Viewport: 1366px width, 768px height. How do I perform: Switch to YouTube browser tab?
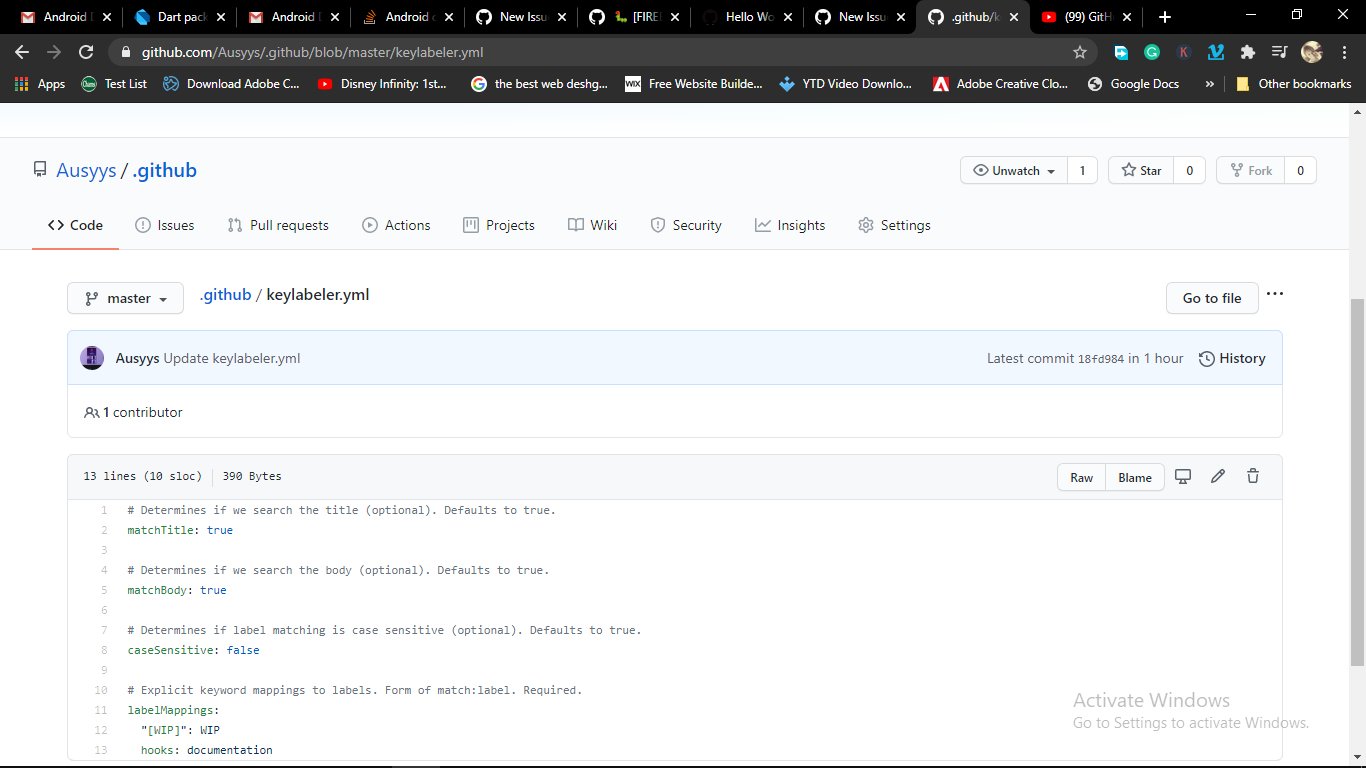tap(1085, 17)
